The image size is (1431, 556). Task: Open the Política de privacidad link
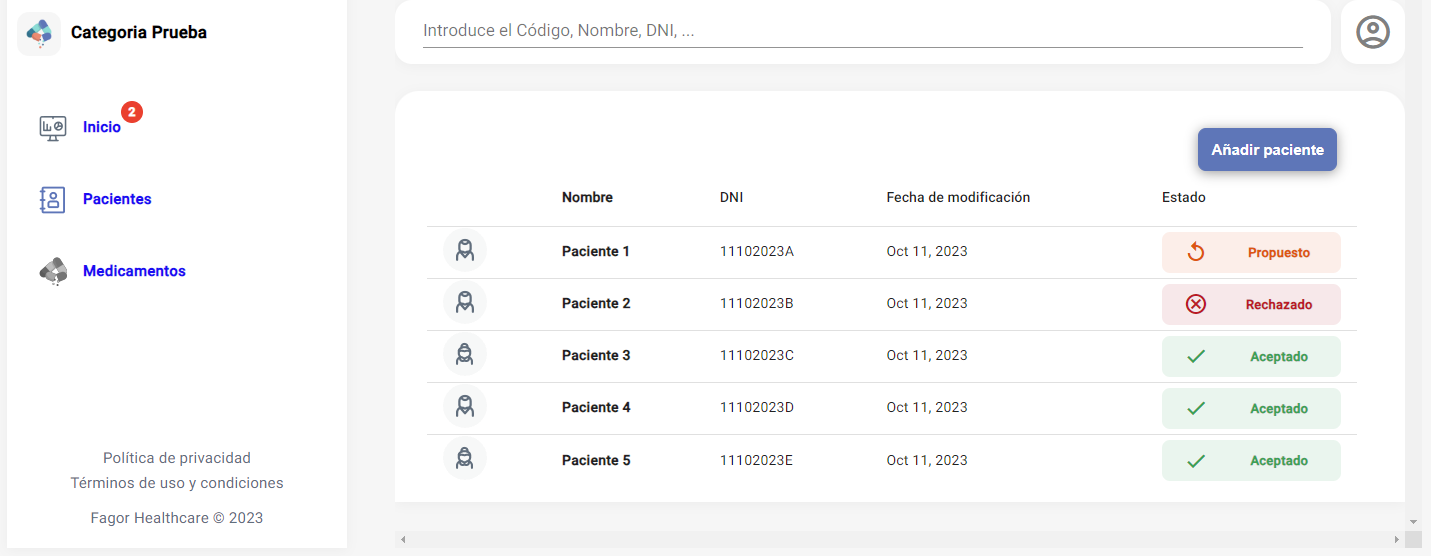click(x=177, y=458)
